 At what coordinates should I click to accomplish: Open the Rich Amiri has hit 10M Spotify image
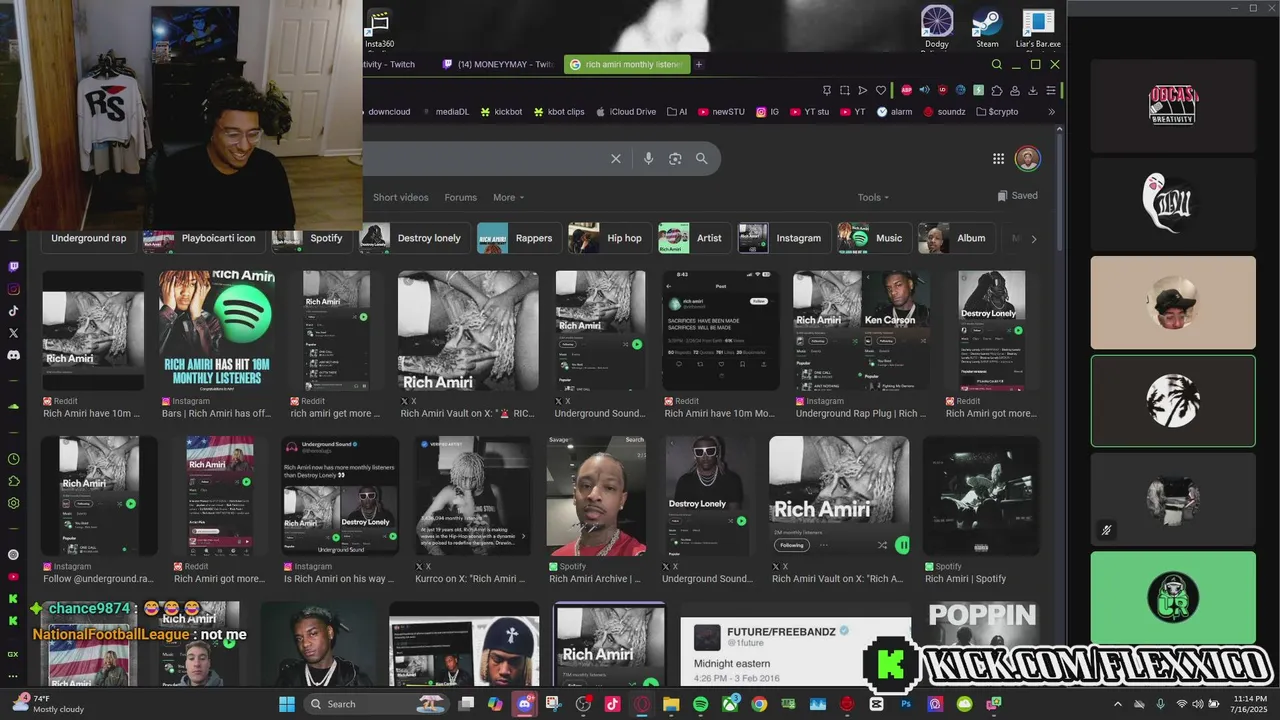pyautogui.click(x=217, y=330)
